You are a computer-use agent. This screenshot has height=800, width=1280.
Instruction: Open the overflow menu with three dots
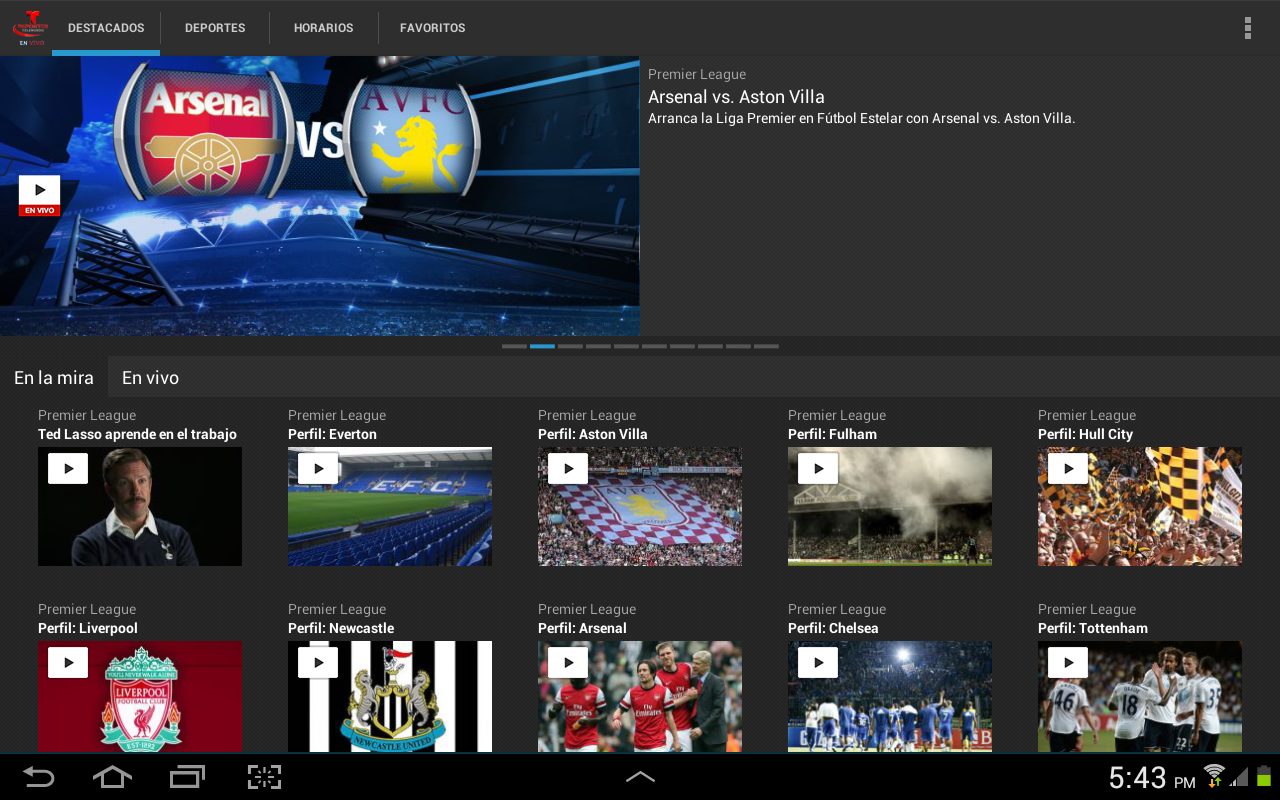click(1248, 28)
